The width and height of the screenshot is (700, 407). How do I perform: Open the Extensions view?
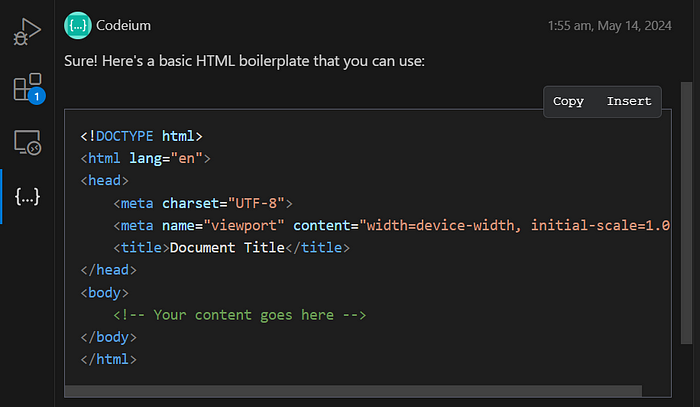(27, 87)
